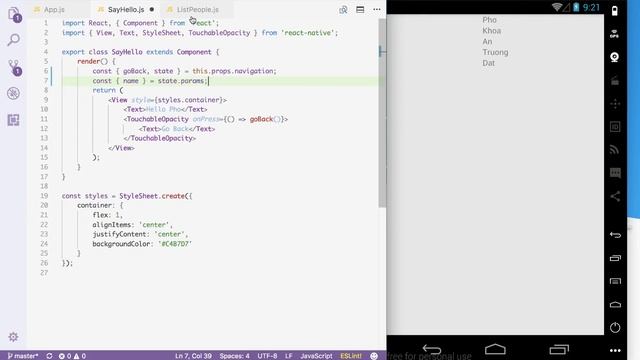Click the feedback smiley icon in status bar
This screenshot has height=360, width=640.
tap(374, 356)
